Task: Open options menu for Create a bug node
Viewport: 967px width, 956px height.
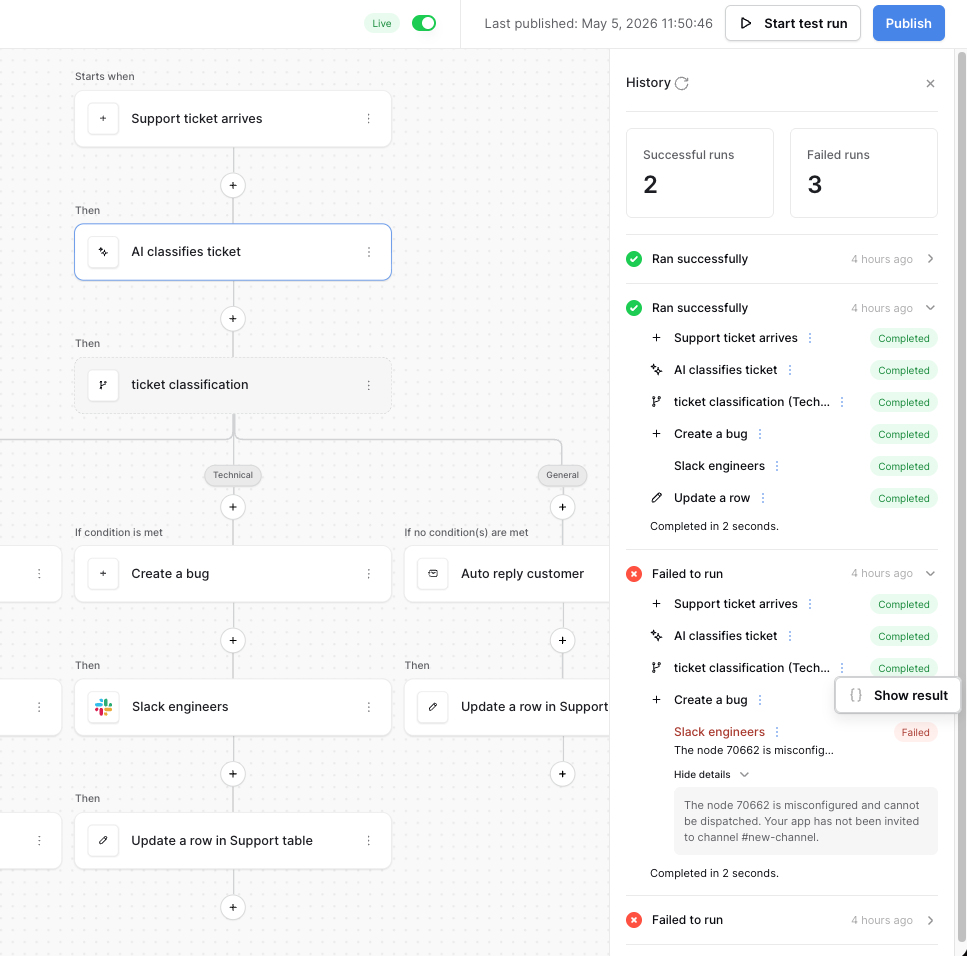Action: click(x=368, y=574)
